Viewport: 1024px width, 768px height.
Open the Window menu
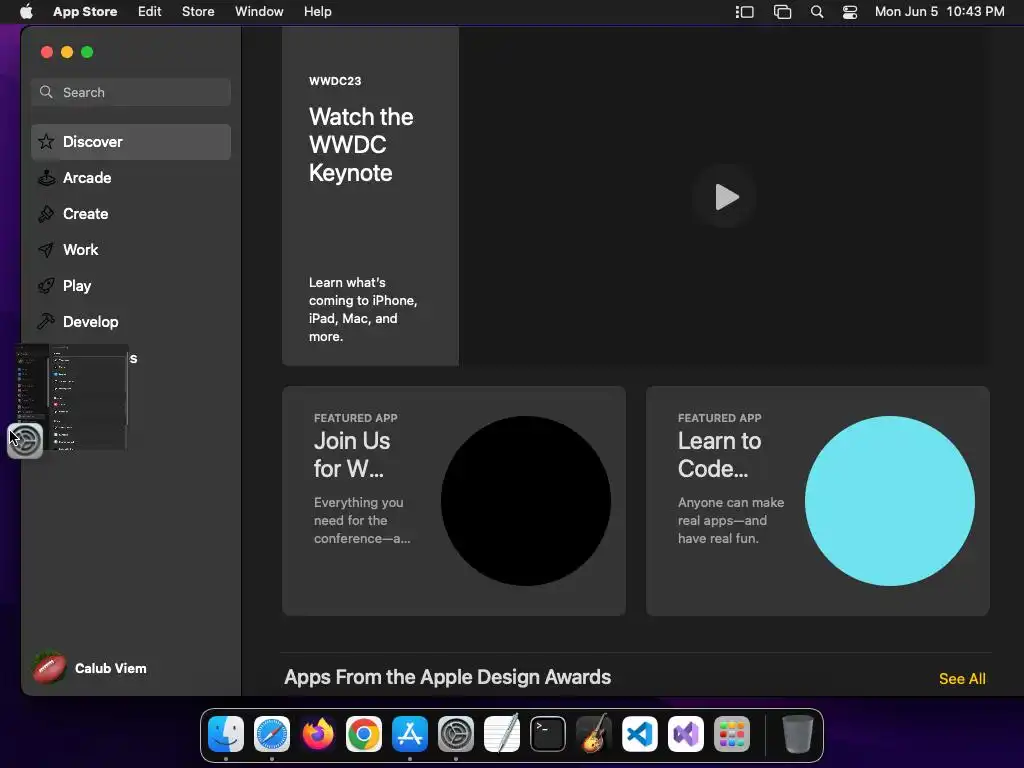pos(259,11)
